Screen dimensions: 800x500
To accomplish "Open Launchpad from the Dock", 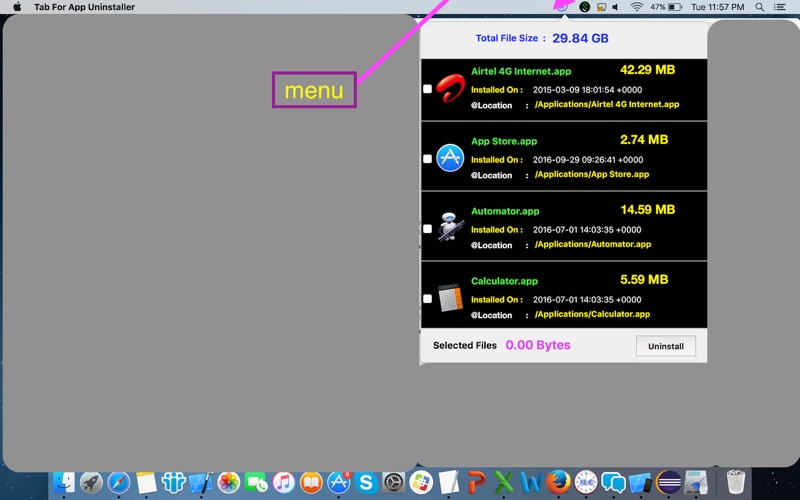I will [91, 482].
